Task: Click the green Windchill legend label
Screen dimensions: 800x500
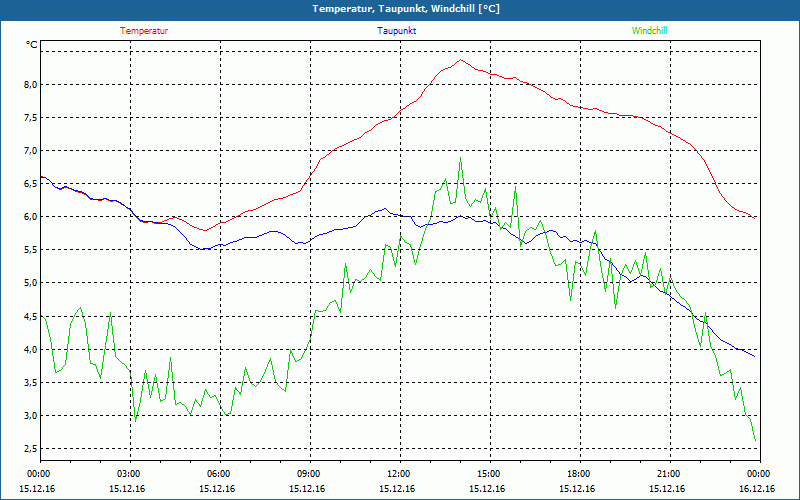Action: point(649,31)
